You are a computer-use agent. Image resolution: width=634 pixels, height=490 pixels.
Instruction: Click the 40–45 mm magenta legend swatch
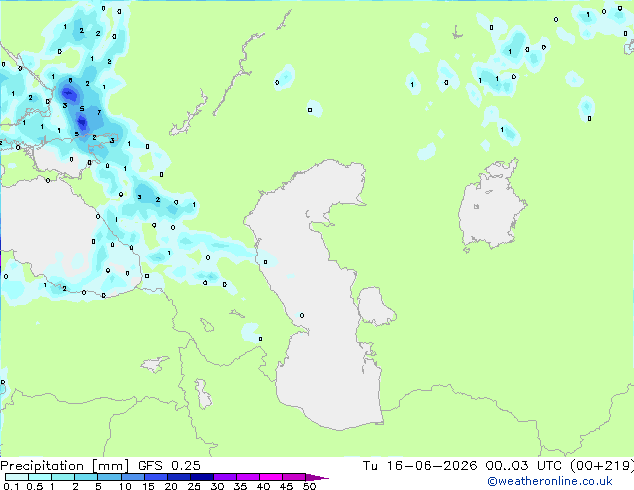271,477
